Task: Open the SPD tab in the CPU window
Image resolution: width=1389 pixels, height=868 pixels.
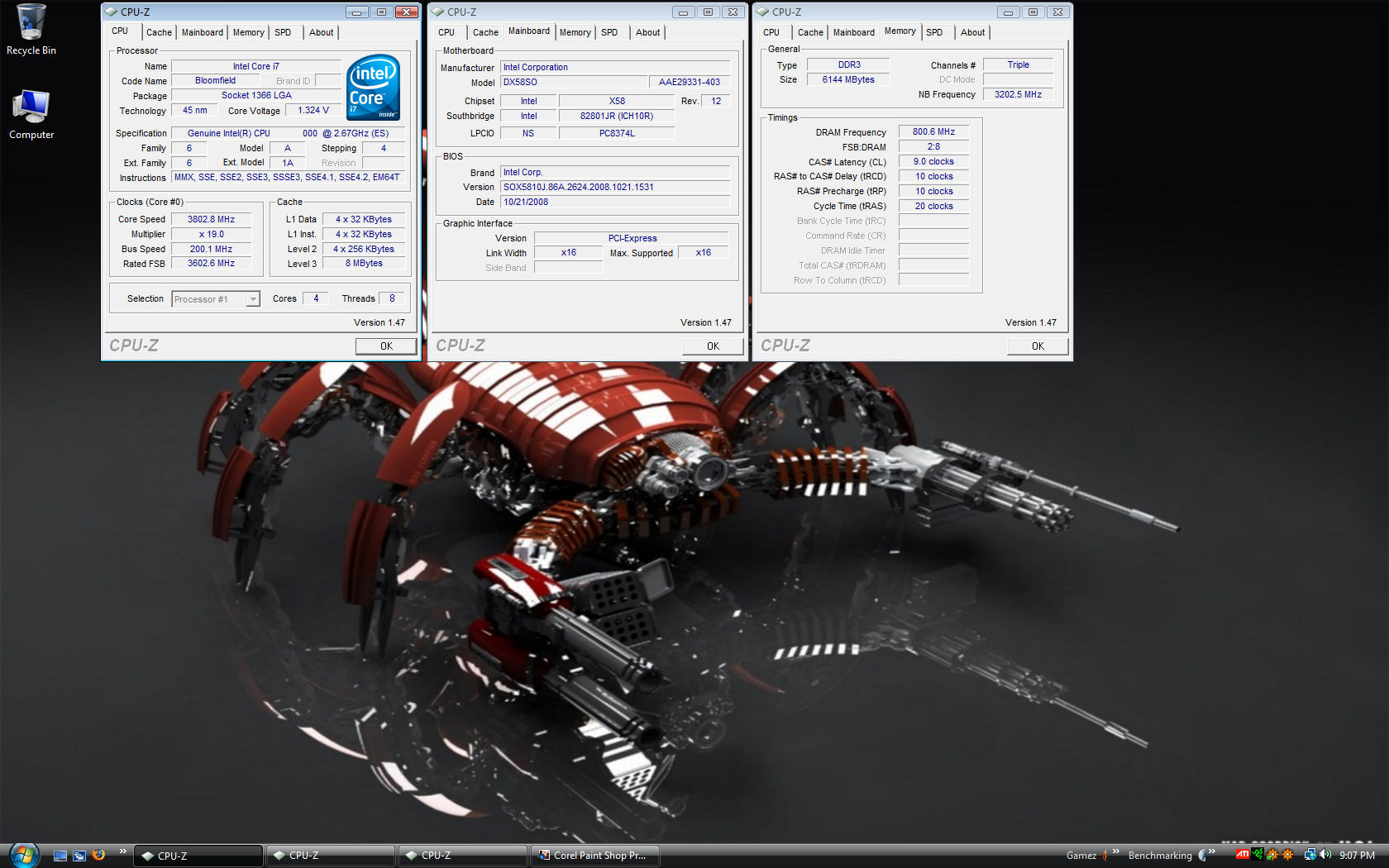Action: 283,32
